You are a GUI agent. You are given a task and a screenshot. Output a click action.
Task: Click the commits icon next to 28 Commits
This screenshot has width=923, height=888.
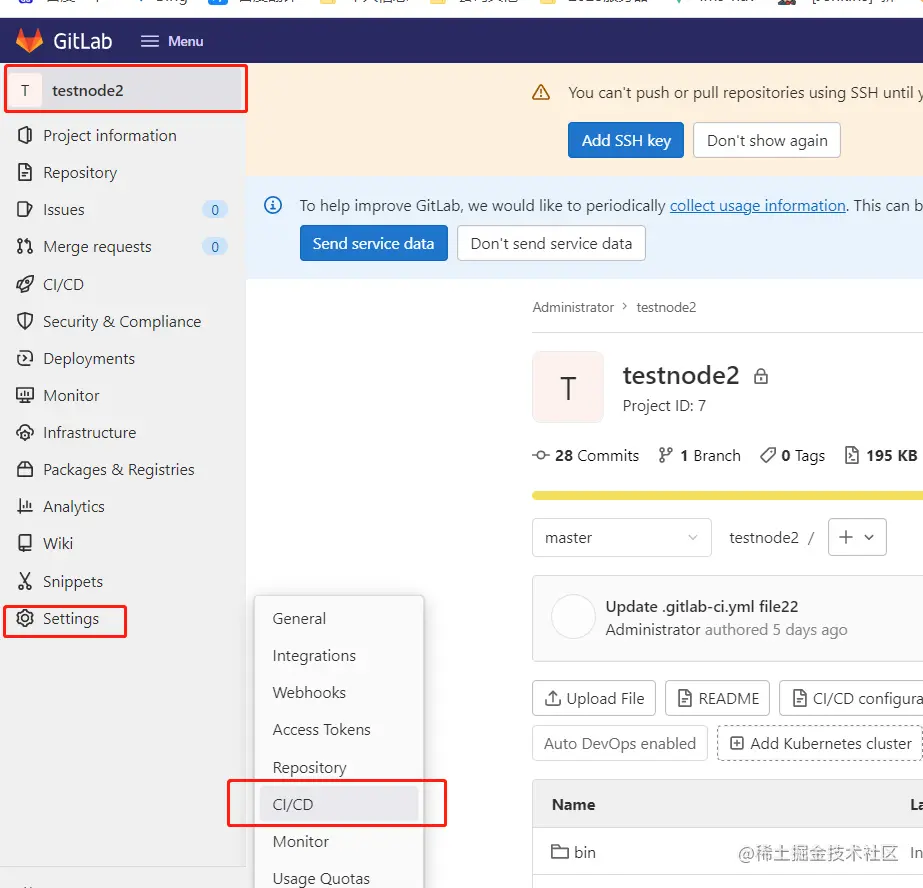(x=540, y=455)
